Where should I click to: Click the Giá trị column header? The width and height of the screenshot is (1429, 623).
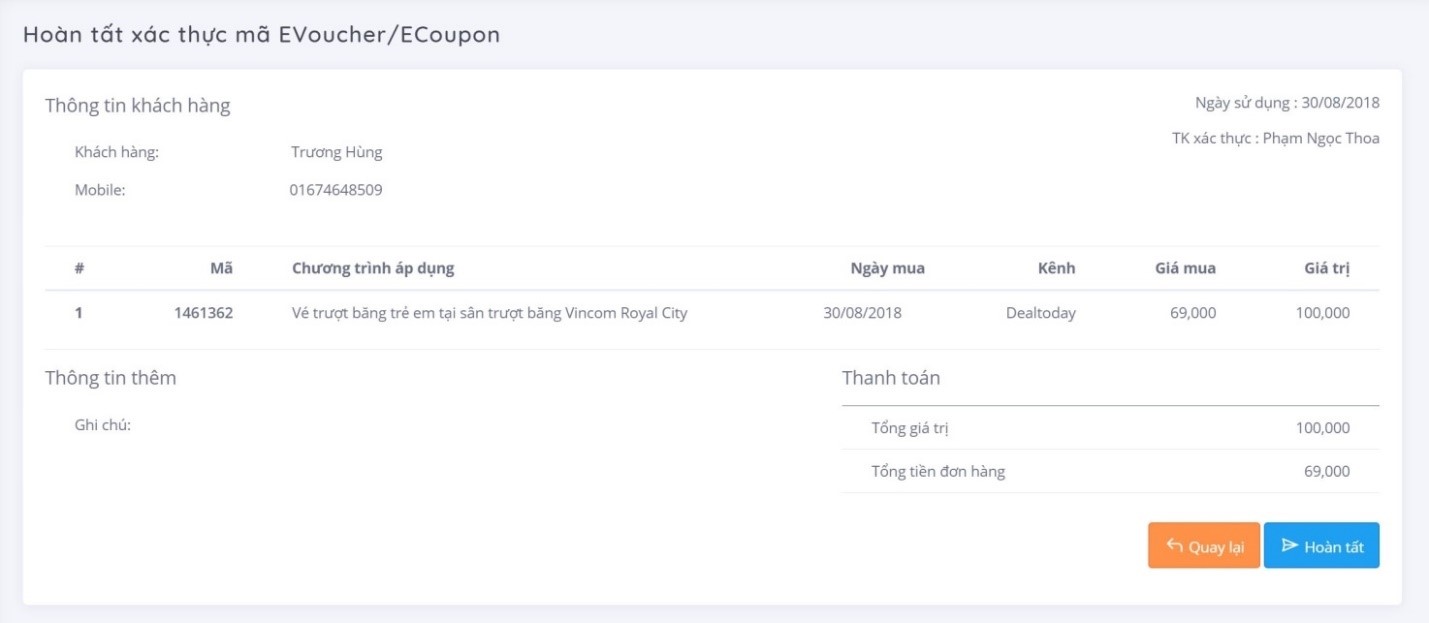[x=1327, y=268]
